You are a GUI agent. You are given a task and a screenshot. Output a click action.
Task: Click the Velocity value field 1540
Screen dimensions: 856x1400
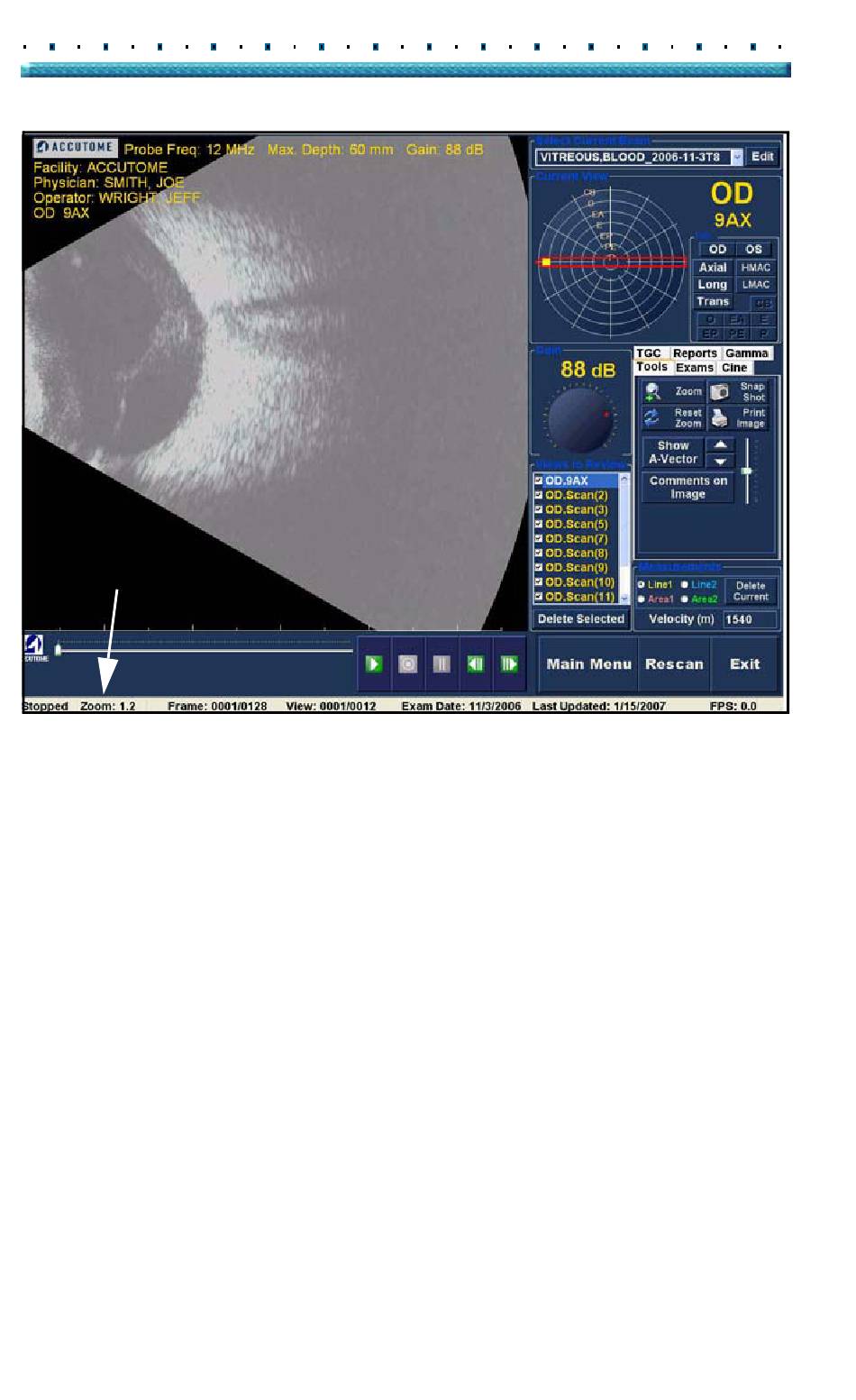(750, 619)
